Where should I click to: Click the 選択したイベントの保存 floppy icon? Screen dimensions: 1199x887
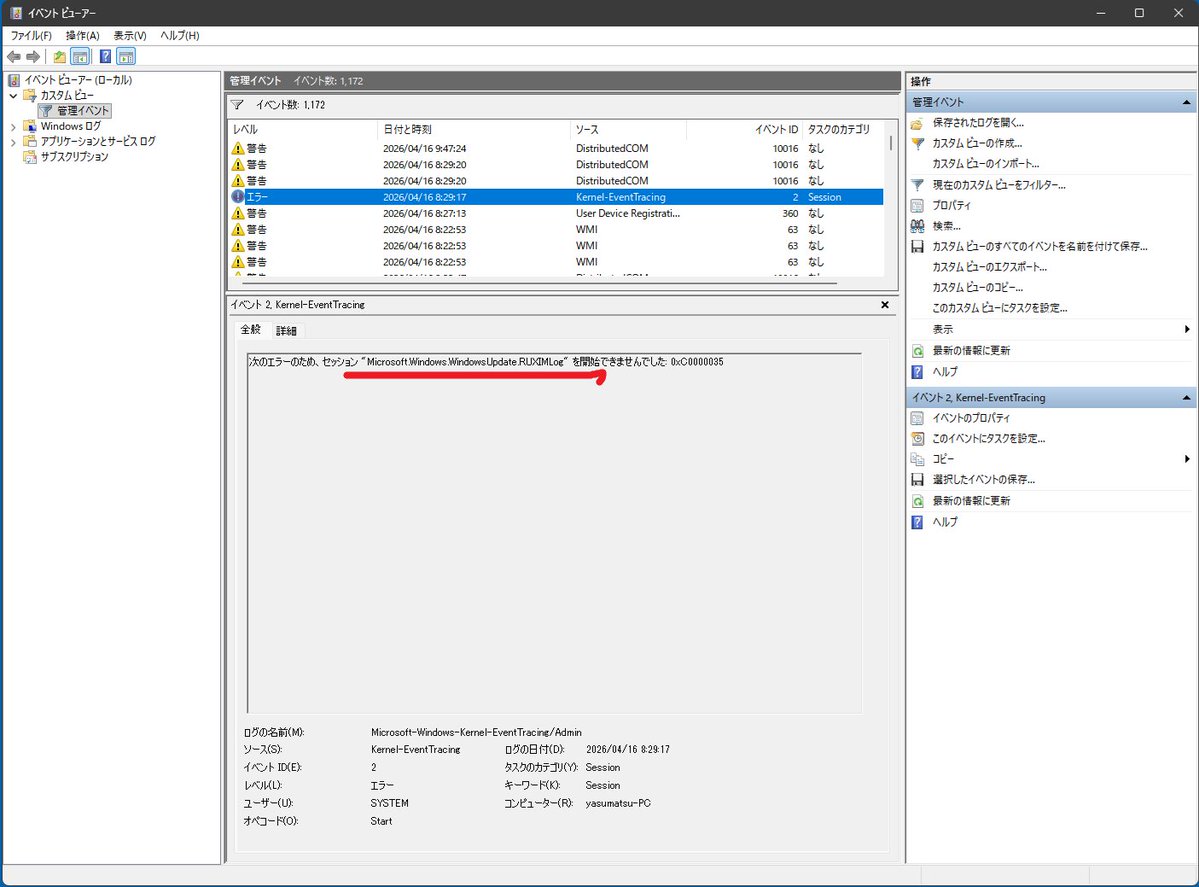pos(918,479)
